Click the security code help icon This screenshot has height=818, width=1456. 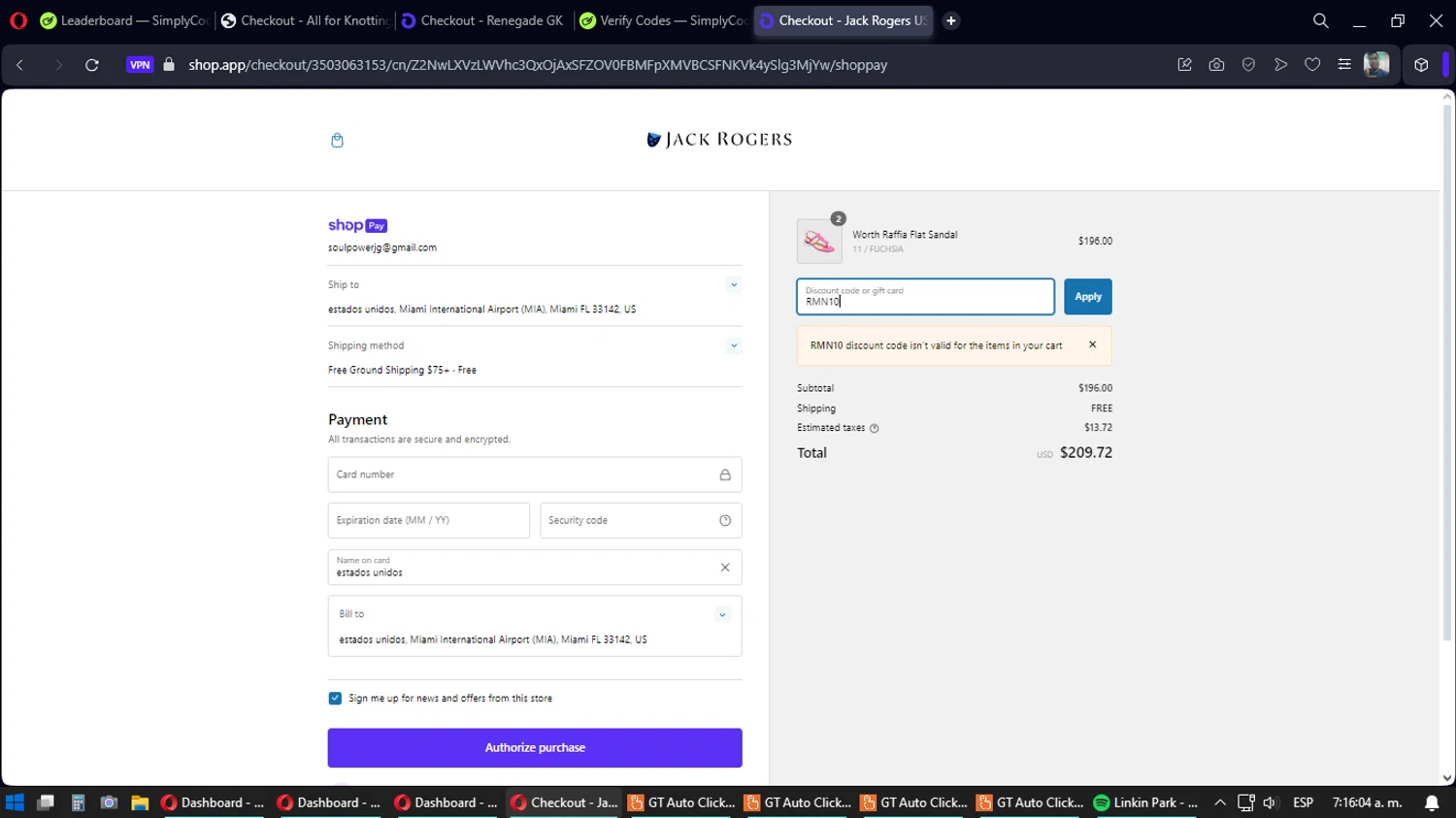(x=725, y=520)
